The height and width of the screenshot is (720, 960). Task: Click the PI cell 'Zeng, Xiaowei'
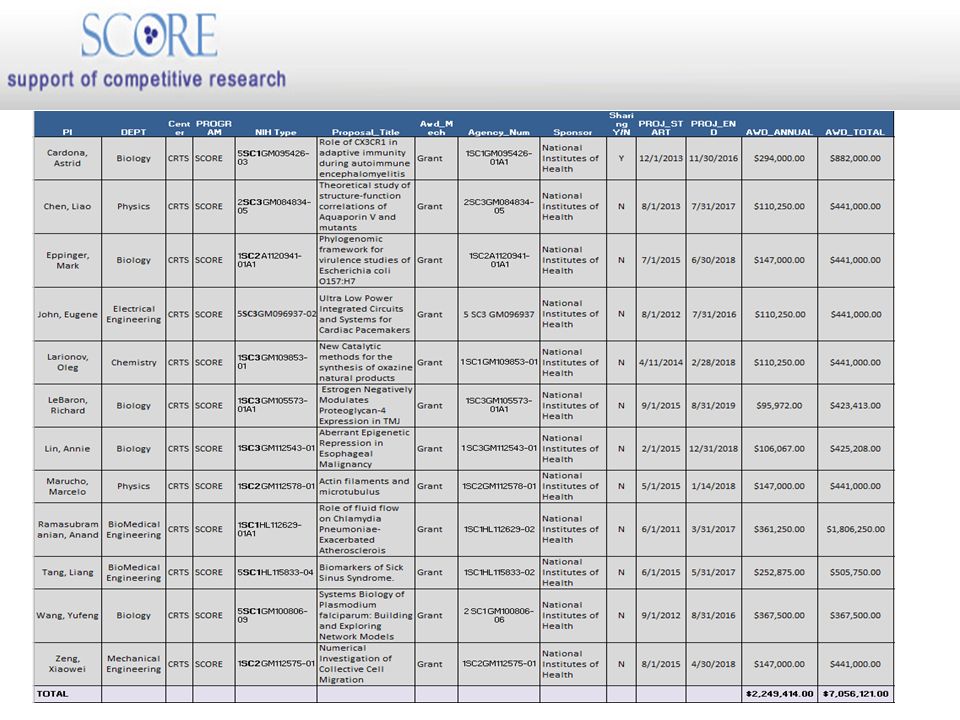67,664
